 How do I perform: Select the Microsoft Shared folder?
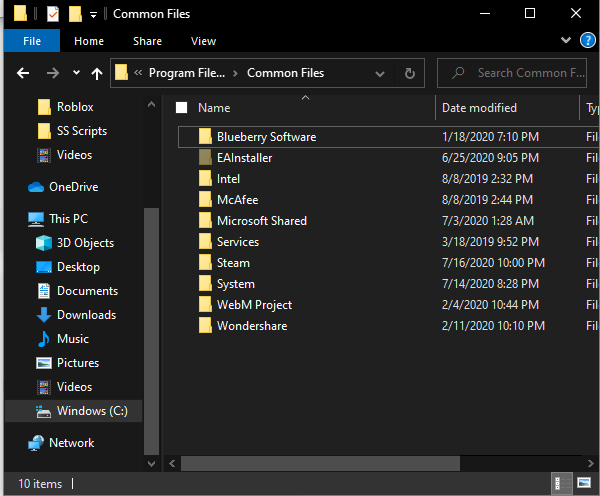click(262, 221)
